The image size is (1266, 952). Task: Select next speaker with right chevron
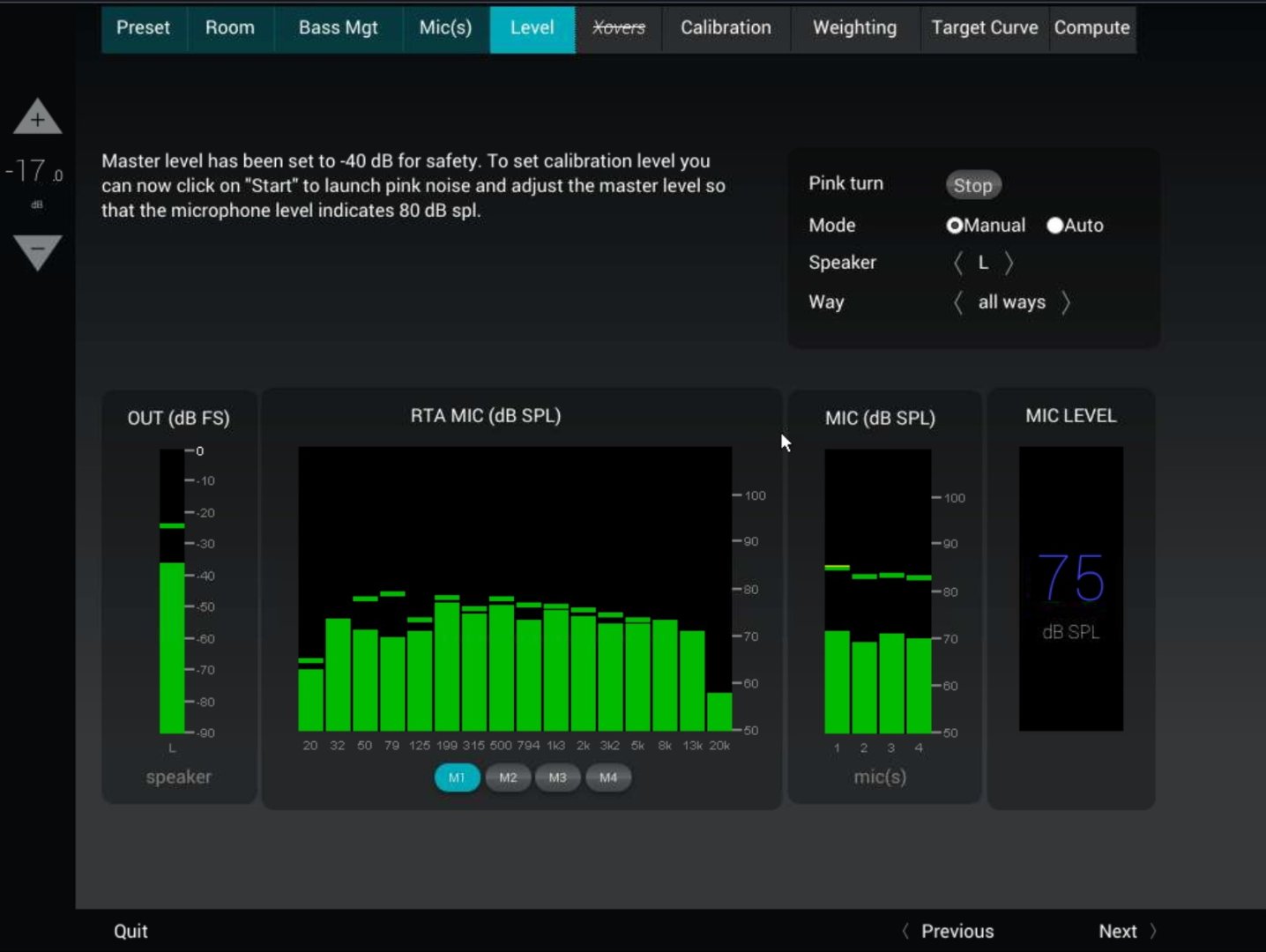[1009, 263]
